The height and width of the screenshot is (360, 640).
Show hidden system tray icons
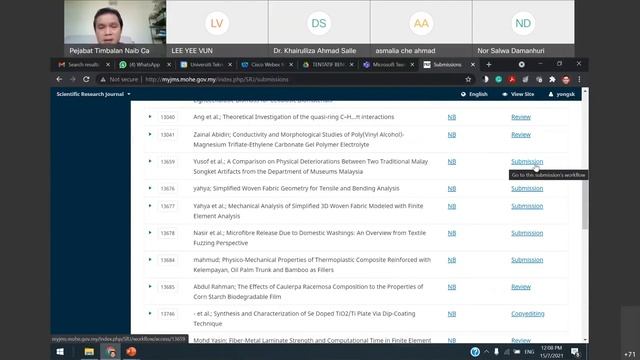pyautogui.click(x=487, y=351)
